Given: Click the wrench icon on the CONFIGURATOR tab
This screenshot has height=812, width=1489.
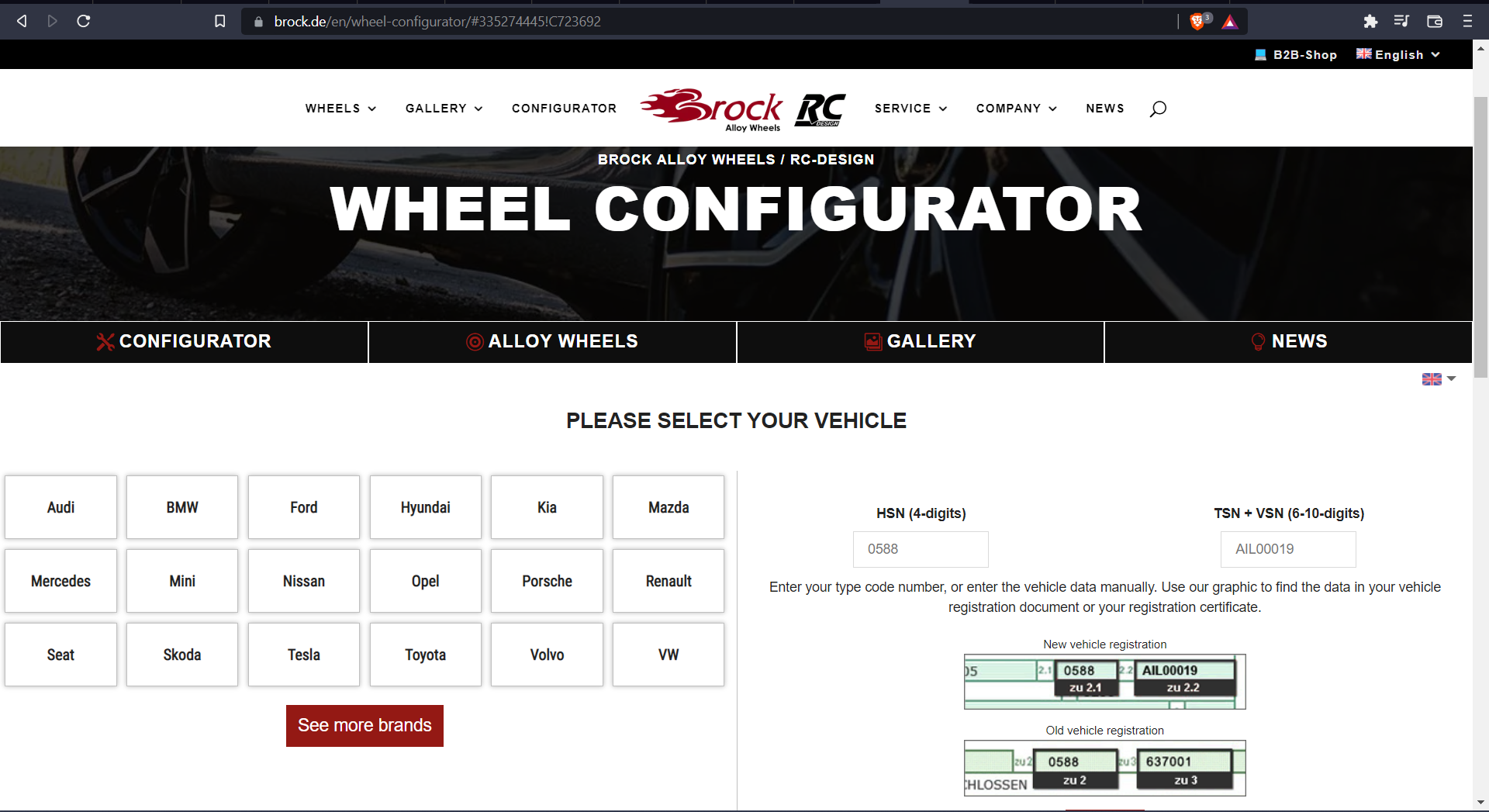Looking at the screenshot, I should [105, 341].
